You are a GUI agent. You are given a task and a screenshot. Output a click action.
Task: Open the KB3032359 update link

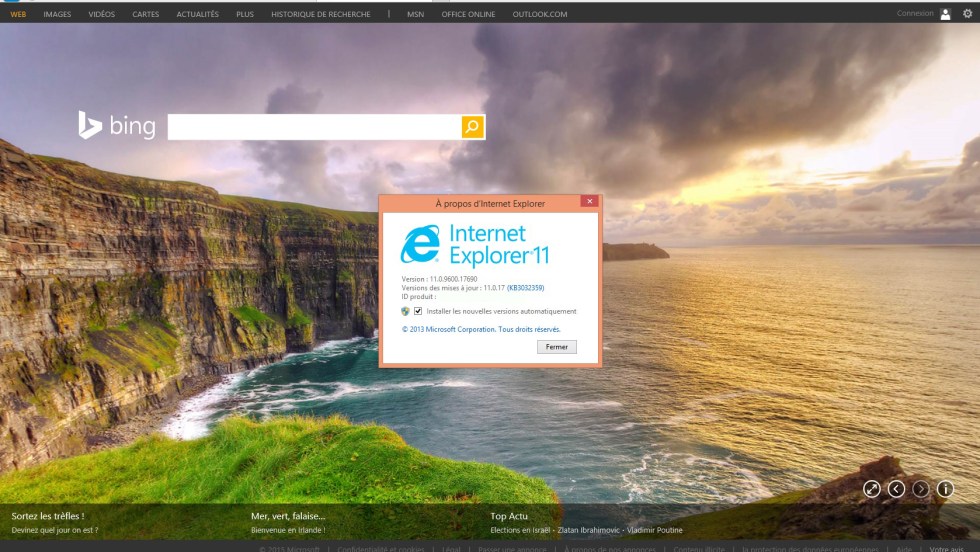[x=526, y=288]
